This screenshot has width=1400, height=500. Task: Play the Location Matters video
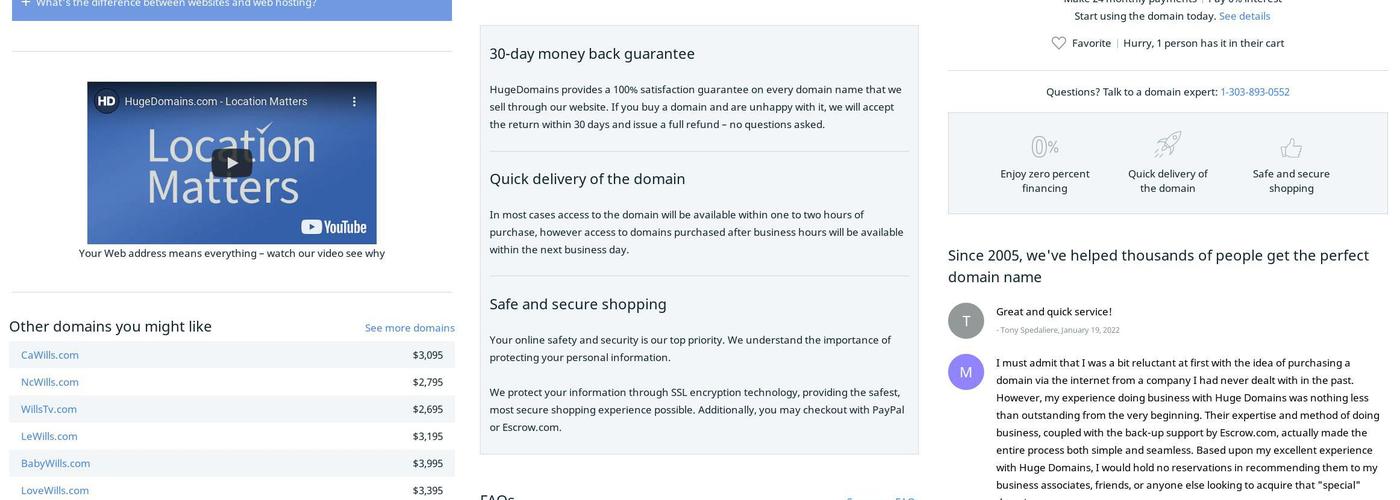coord(231,163)
